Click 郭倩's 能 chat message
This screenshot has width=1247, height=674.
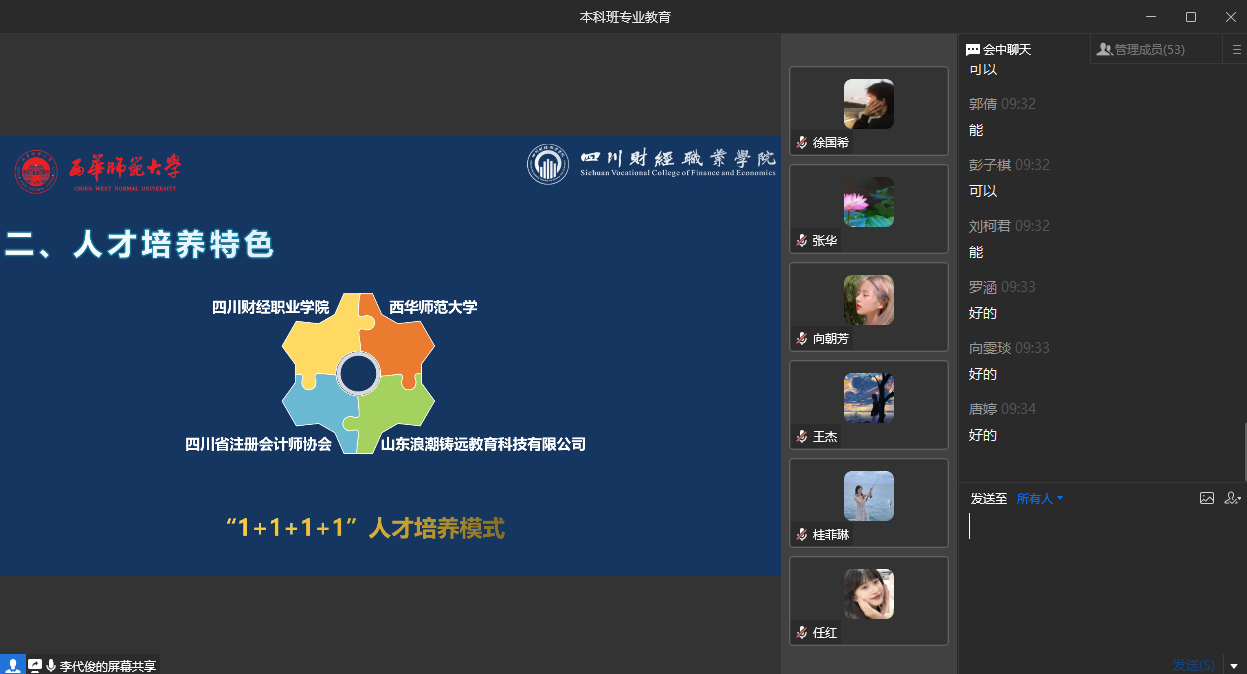pyautogui.click(x=976, y=130)
